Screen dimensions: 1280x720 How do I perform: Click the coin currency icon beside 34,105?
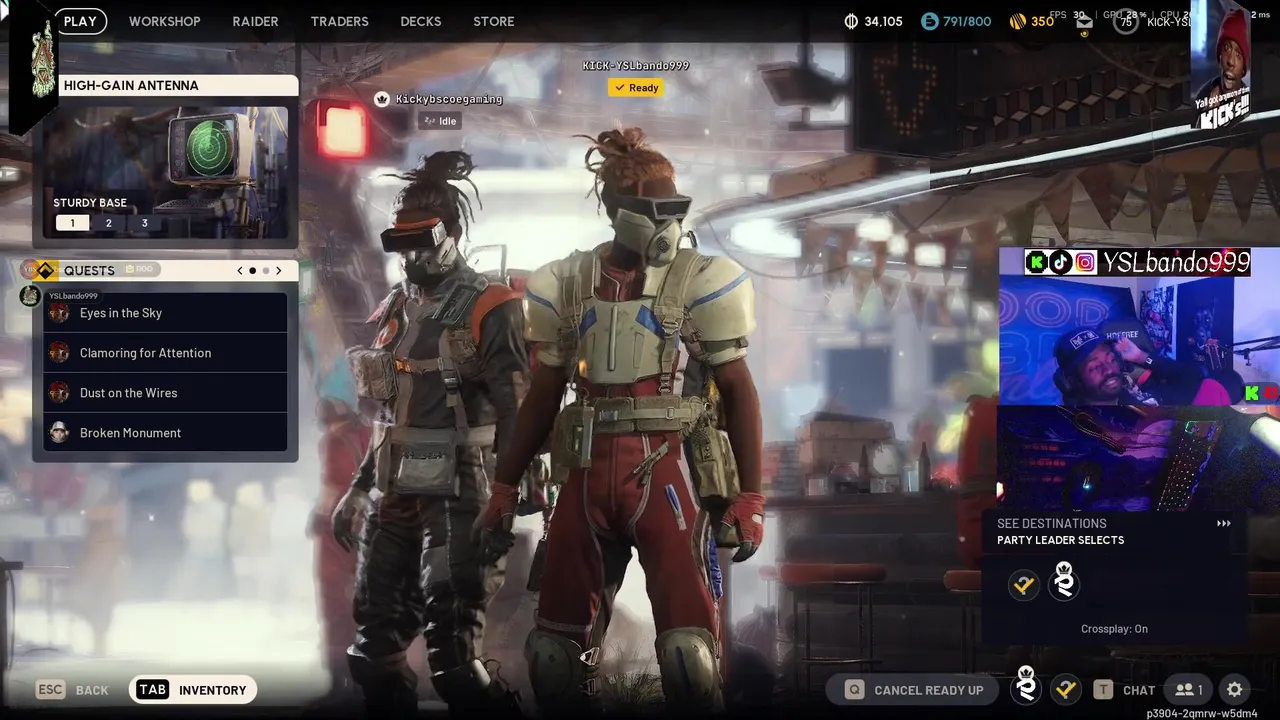[851, 21]
